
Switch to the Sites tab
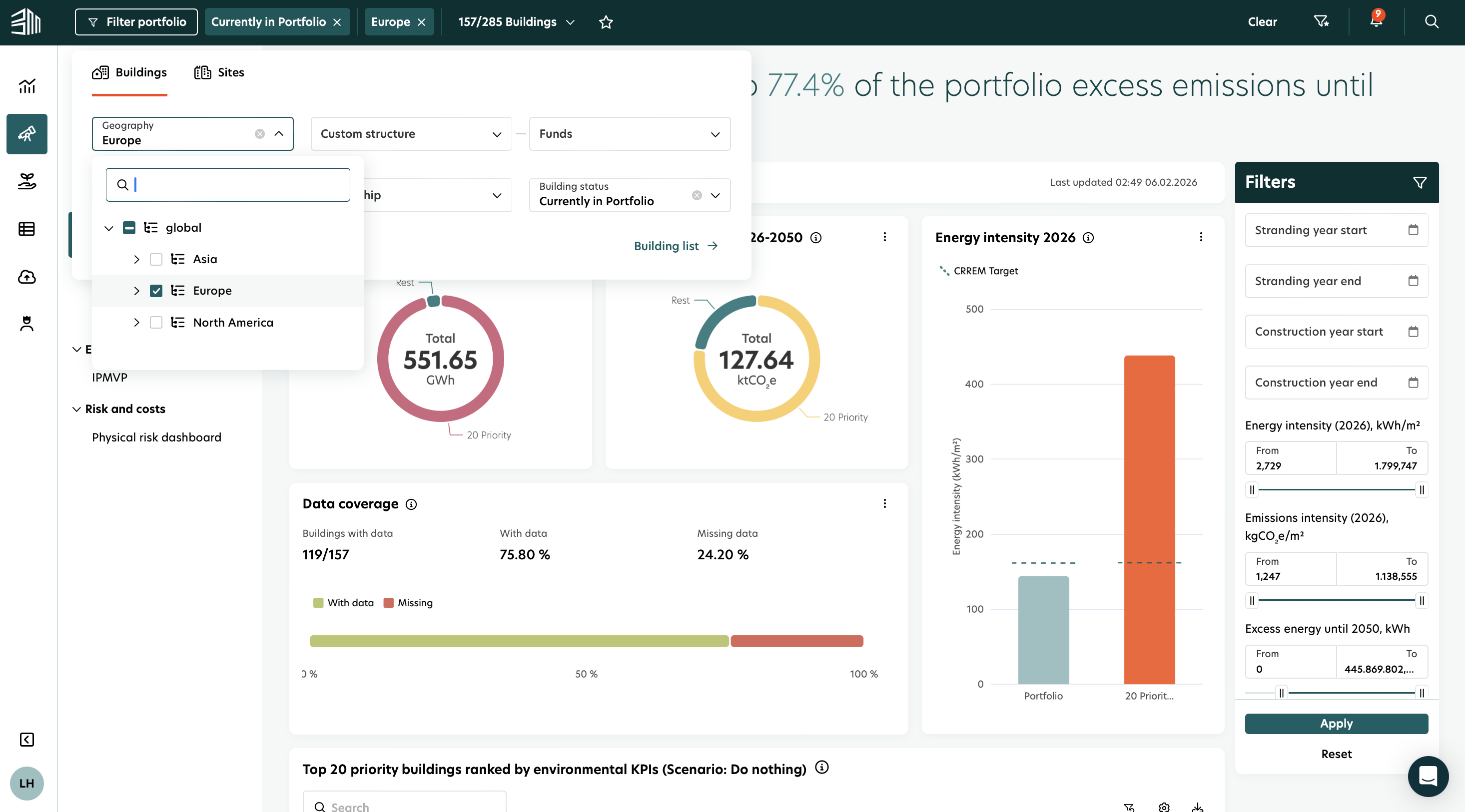(x=219, y=72)
